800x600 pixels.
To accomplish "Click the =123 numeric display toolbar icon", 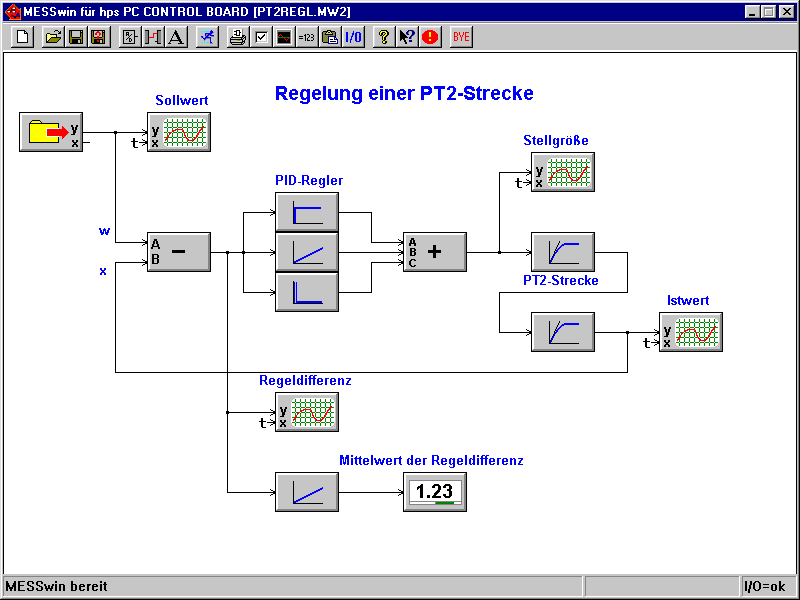I will point(307,37).
